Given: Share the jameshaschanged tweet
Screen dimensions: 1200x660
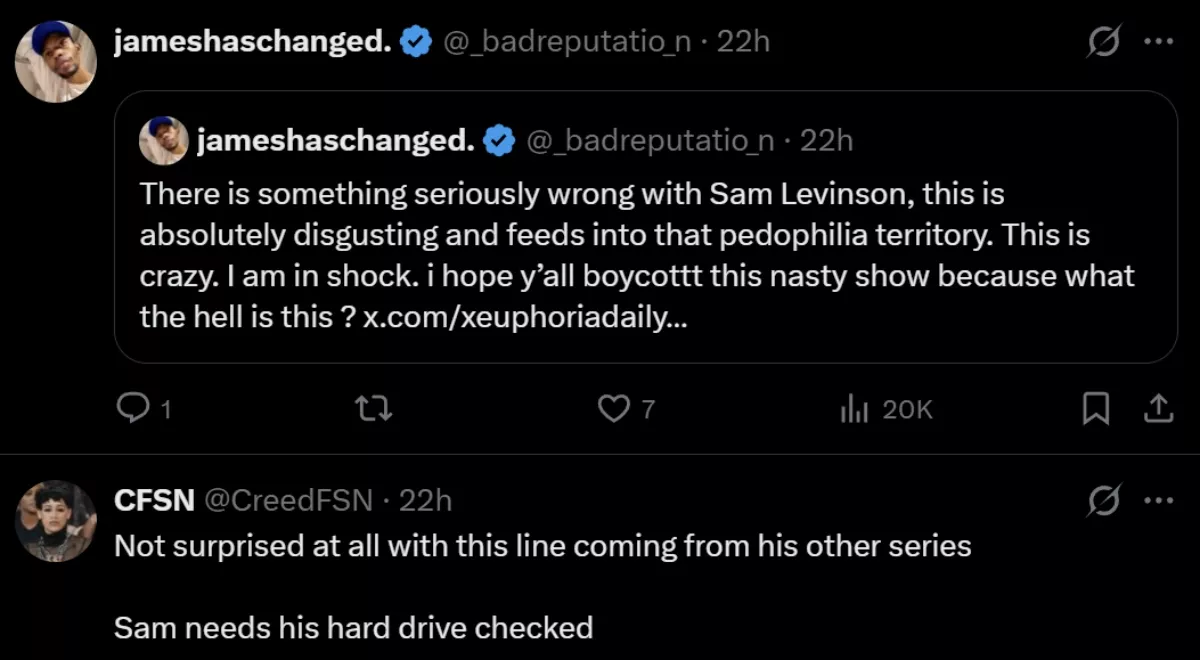Looking at the screenshot, I should click(x=1160, y=409).
